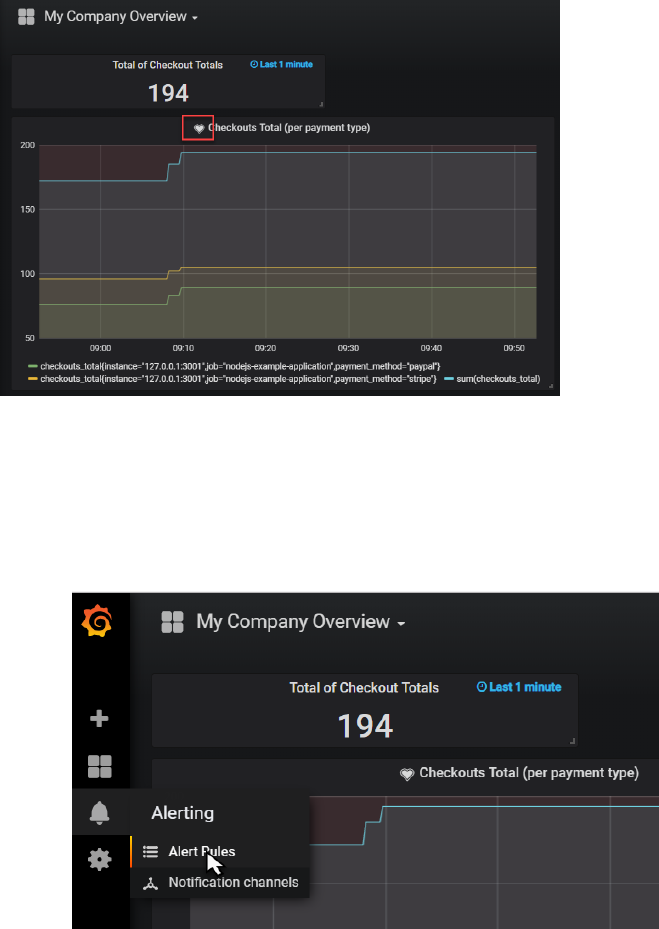Open the lower Checkouts Total (per payment type) title menu
Image resolution: width=659 pixels, height=929 pixels.
tap(529, 773)
